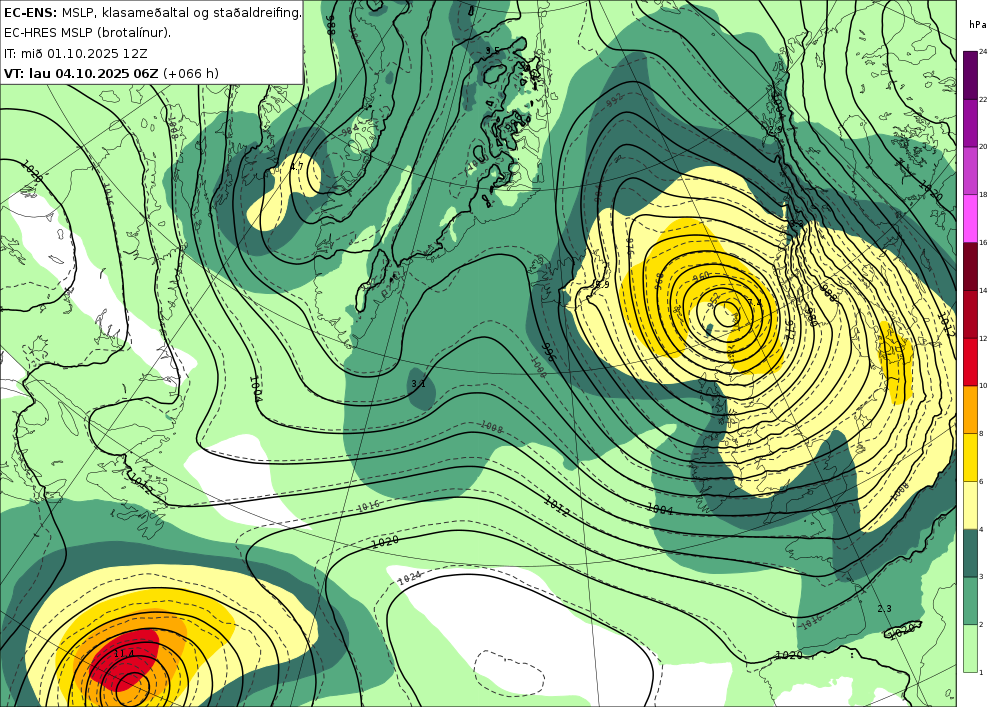Click the orchid 18–20 hPa legend band

point(970,171)
